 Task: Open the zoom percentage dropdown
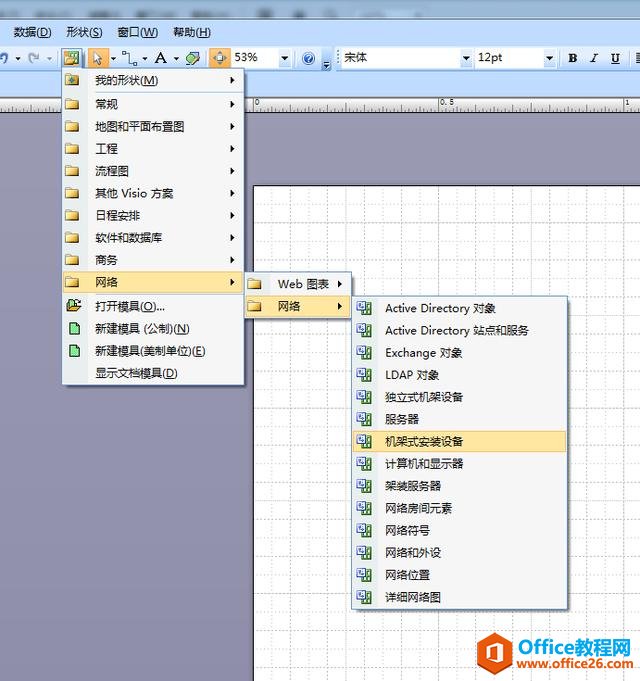tap(284, 57)
